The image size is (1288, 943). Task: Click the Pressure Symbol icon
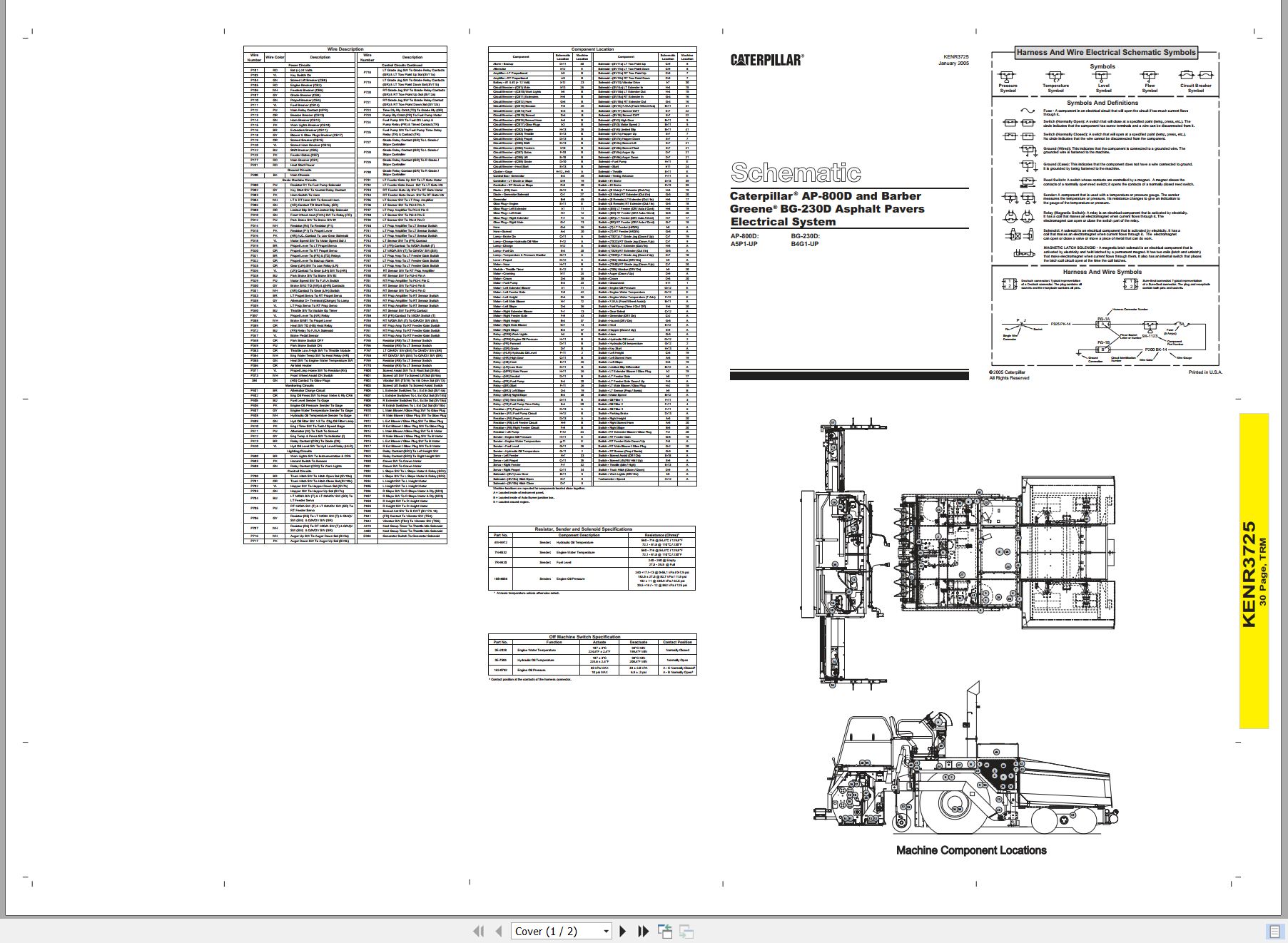click(x=1008, y=76)
